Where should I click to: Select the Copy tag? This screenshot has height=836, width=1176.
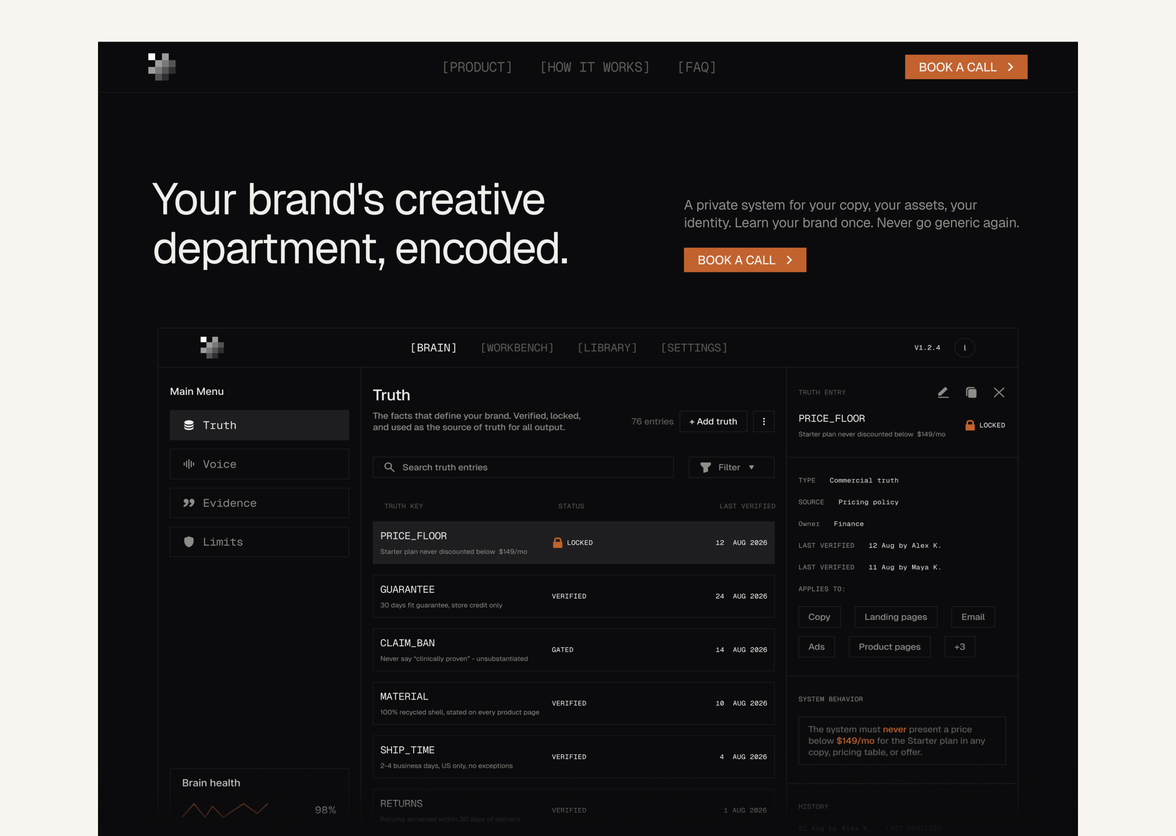click(819, 617)
